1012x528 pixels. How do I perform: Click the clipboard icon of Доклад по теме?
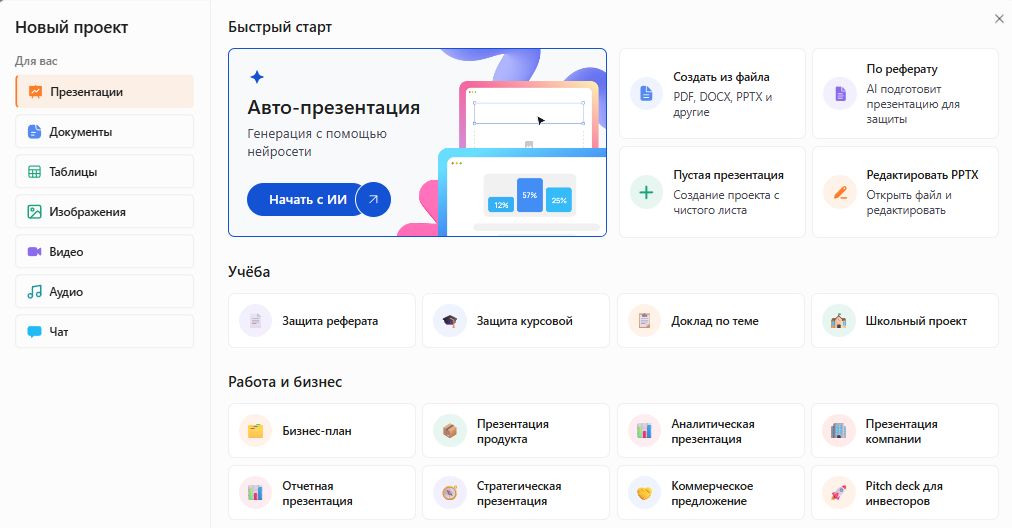point(644,321)
